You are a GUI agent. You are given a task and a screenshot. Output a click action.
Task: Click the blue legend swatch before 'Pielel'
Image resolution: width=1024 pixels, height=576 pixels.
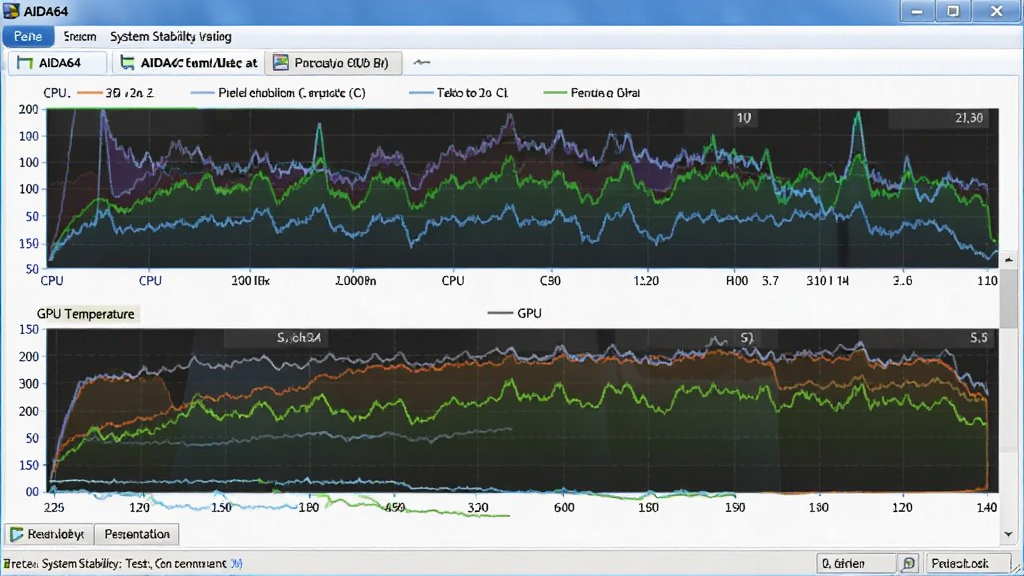click(x=202, y=93)
